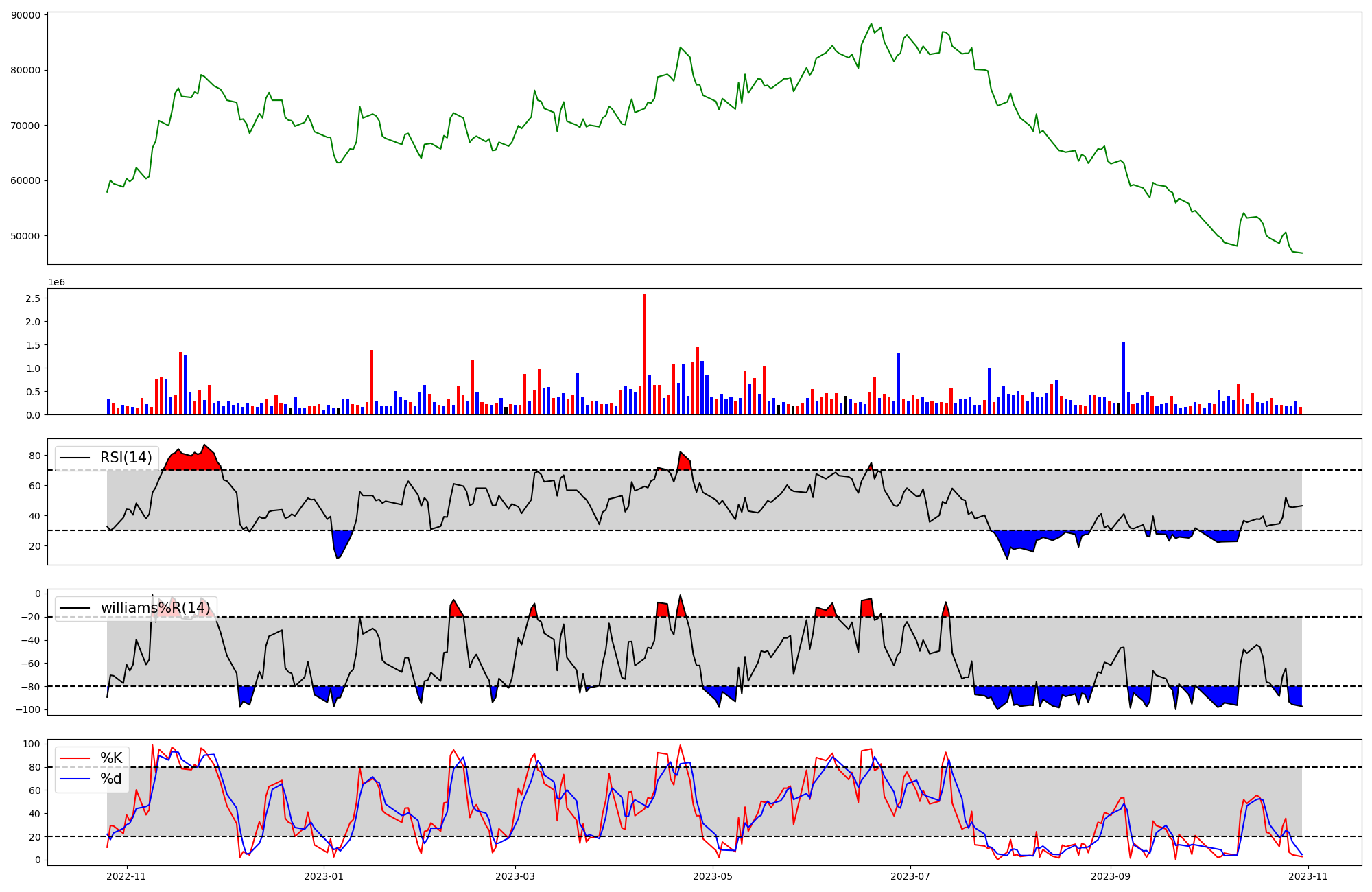Click the williams%R(14) legend label
Screen dimensions: 1372x892
155,608
